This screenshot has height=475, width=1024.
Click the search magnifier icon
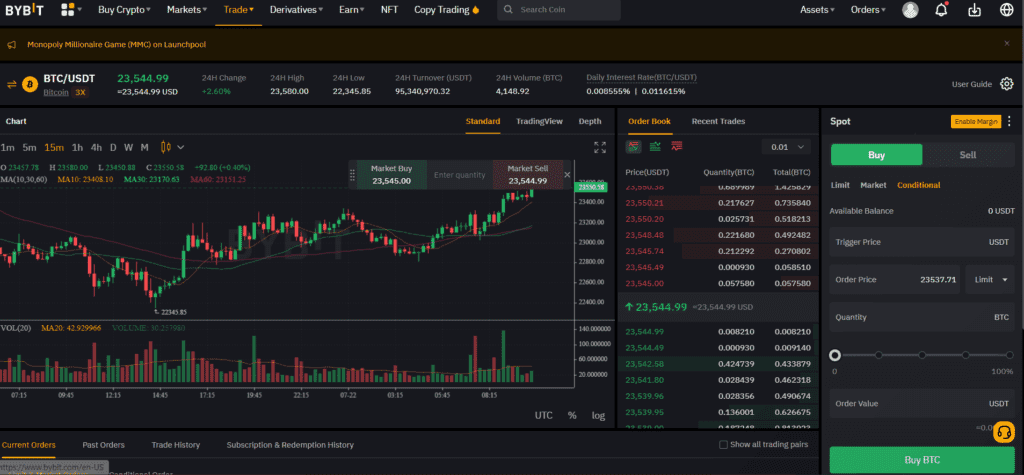pyautogui.click(x=509, y=10)
